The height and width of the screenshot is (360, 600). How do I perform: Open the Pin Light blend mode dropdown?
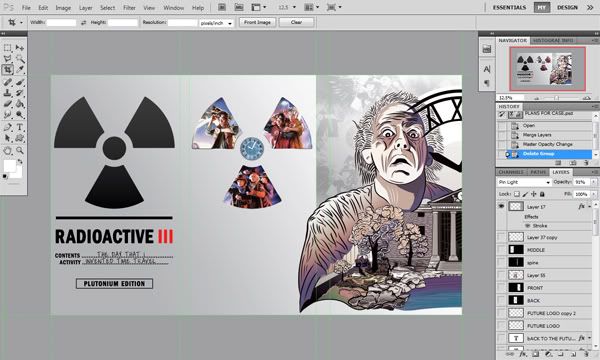[x=524, y=182]
